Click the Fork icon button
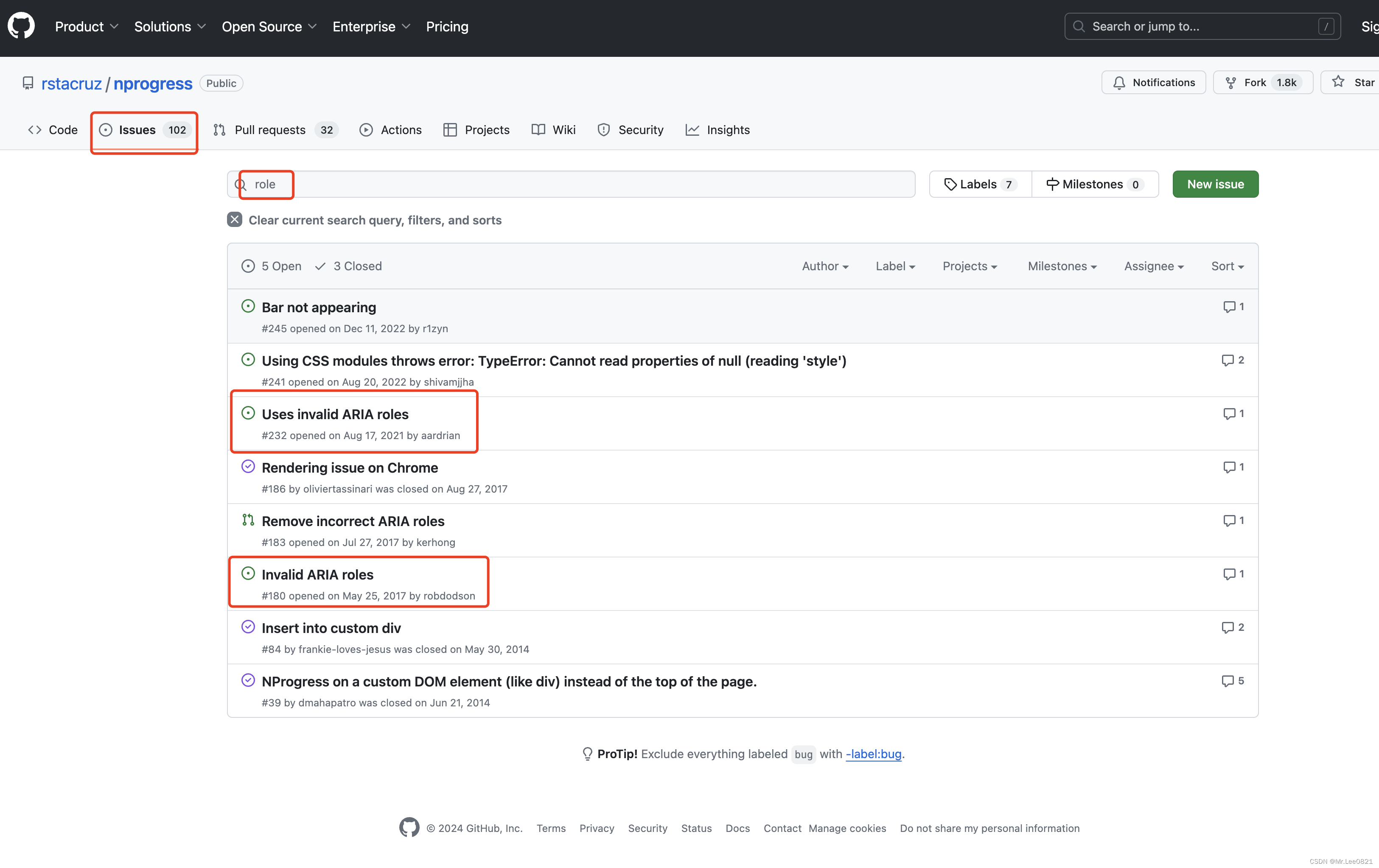The height and width of the screenshot is (868, 1379). coord(1230,83)
